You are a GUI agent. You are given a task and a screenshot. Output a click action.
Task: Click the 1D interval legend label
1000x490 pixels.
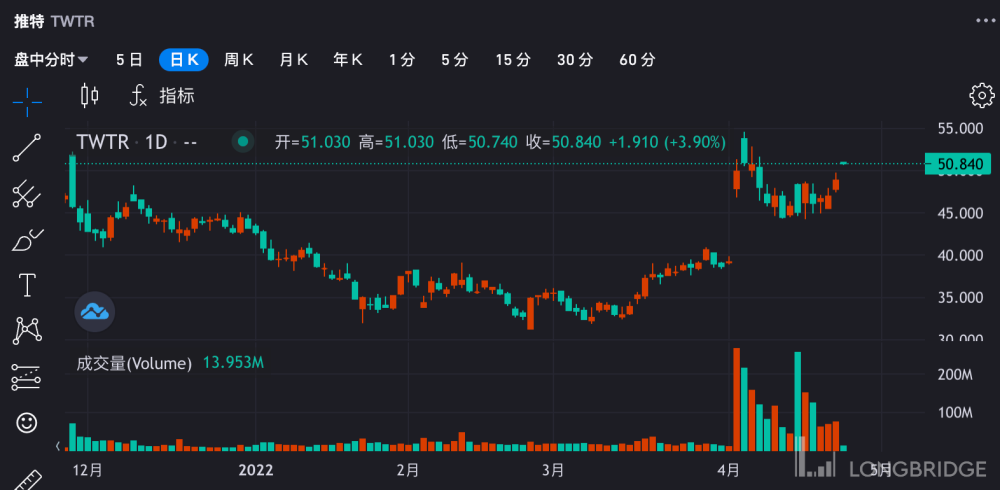click(x=156, y=142)
